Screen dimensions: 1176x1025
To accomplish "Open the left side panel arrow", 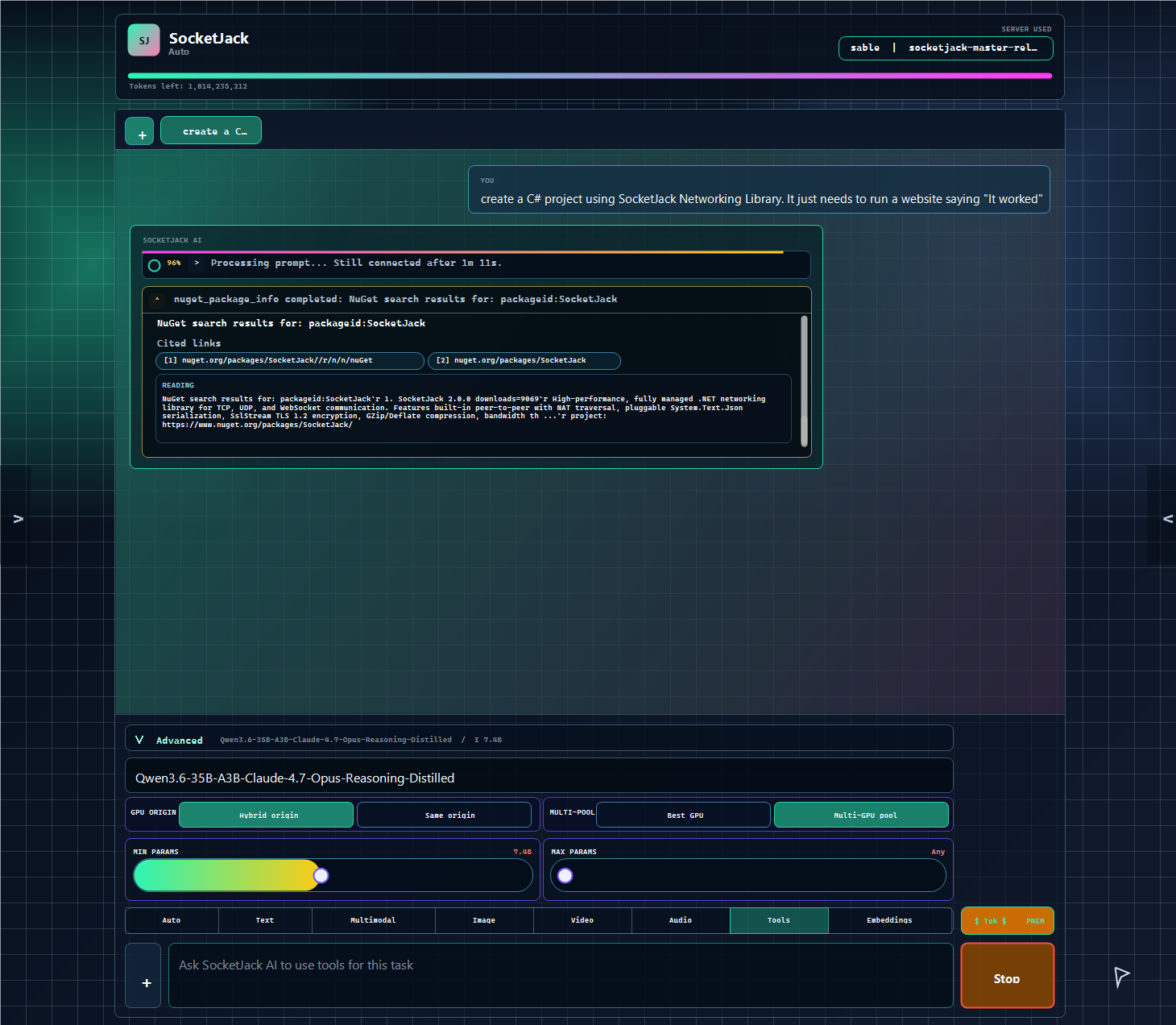I will 18,519.
